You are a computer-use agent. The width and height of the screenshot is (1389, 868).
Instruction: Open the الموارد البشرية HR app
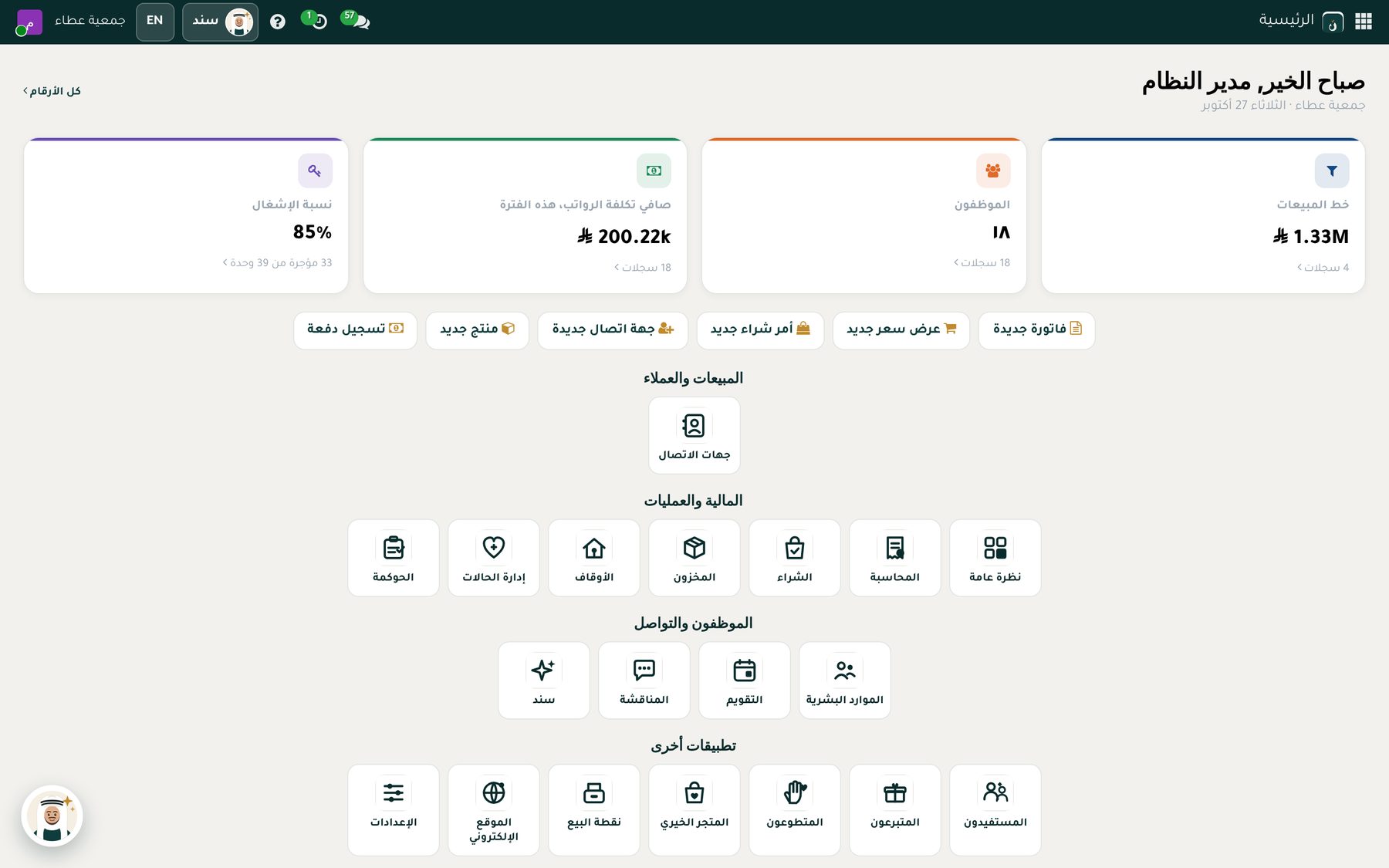pyautogui.click(x=844, y=681)
